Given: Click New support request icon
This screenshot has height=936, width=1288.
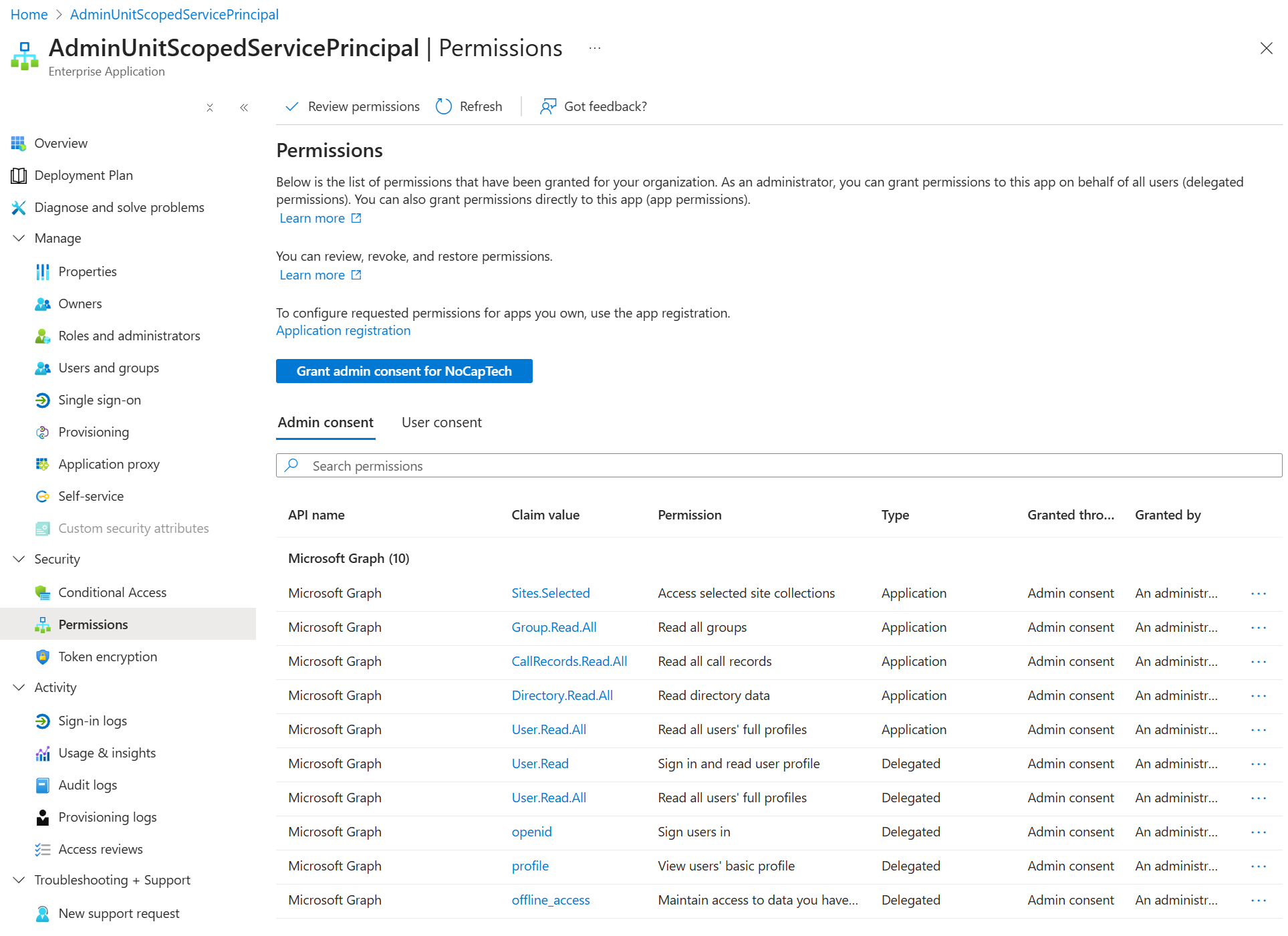Looking at the screenshot, I should [43, 913].
